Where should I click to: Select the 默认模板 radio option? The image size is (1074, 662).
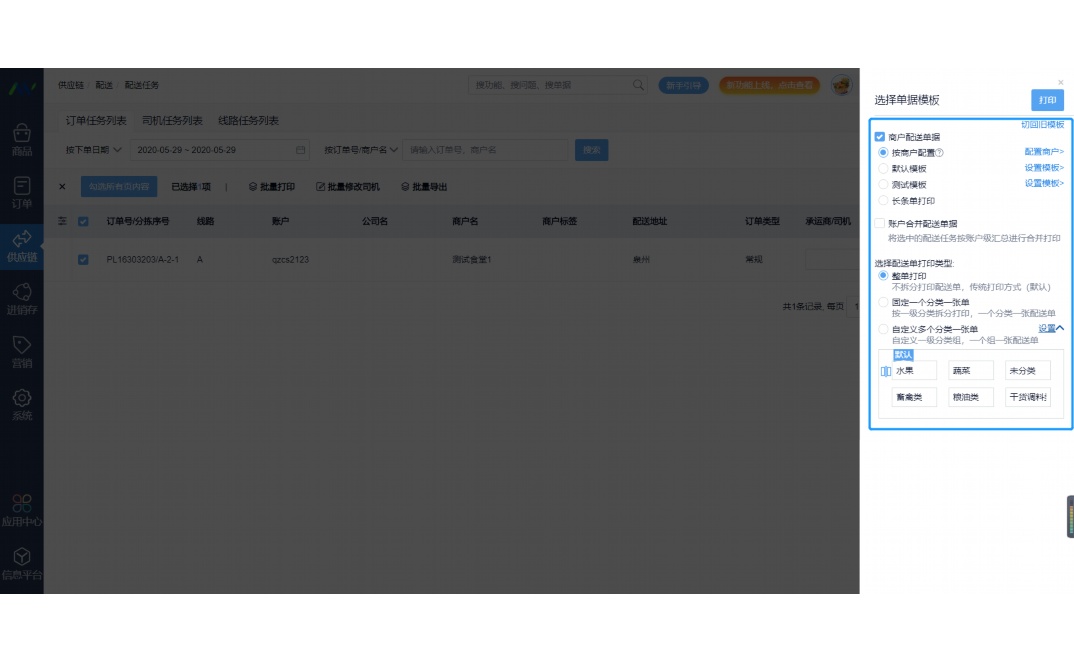883,169
